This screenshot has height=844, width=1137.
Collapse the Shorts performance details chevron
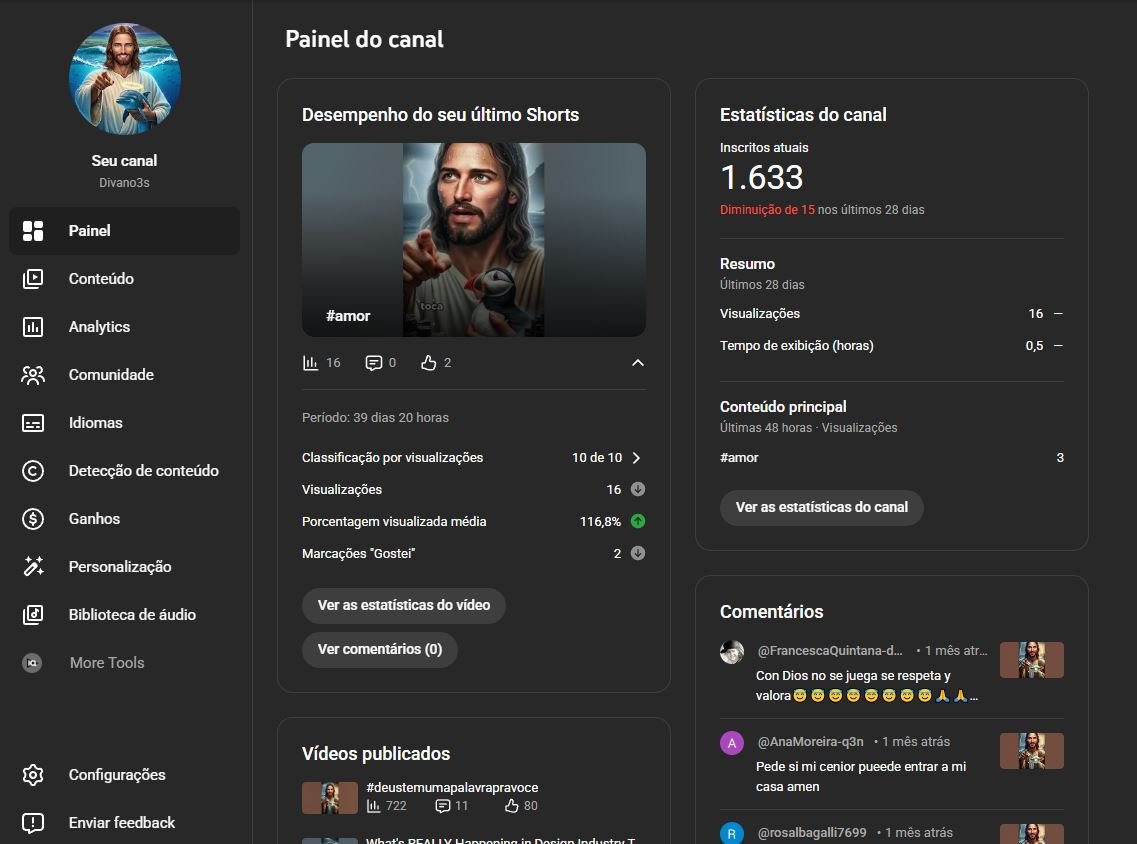[x=638, y=363]
